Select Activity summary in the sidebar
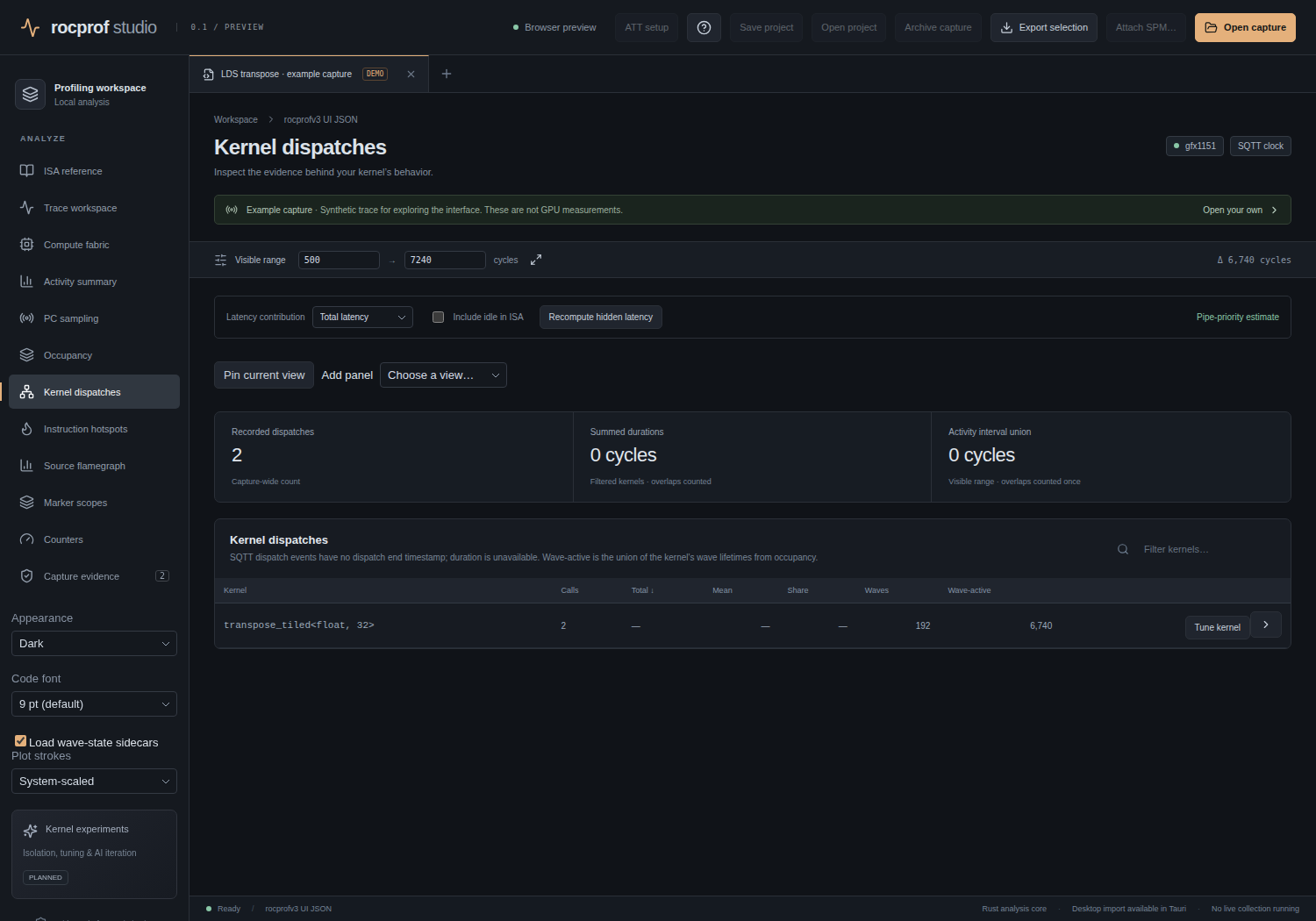The width and height of the screenshot is (1316, 921). click(x=95, y=282)
